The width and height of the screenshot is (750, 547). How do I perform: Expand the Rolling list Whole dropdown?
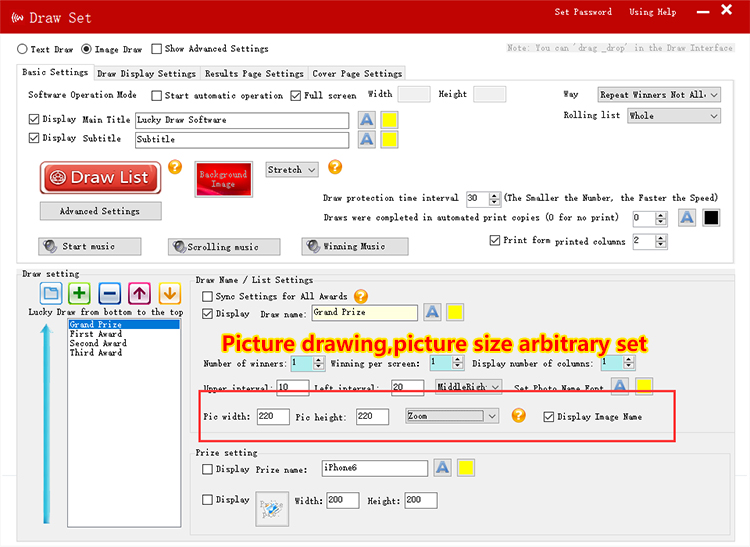(x=673, y=116)
